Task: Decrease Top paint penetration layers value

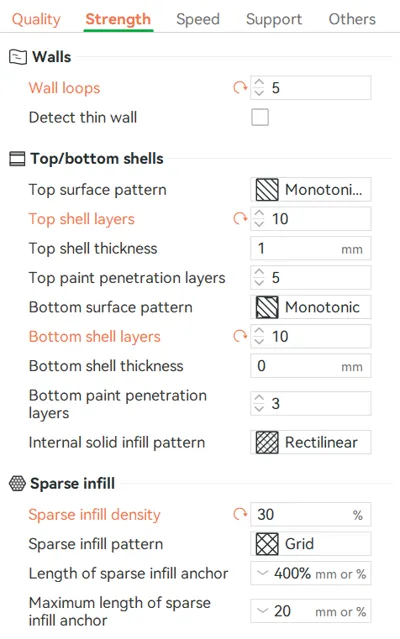Action: [259, 282]
